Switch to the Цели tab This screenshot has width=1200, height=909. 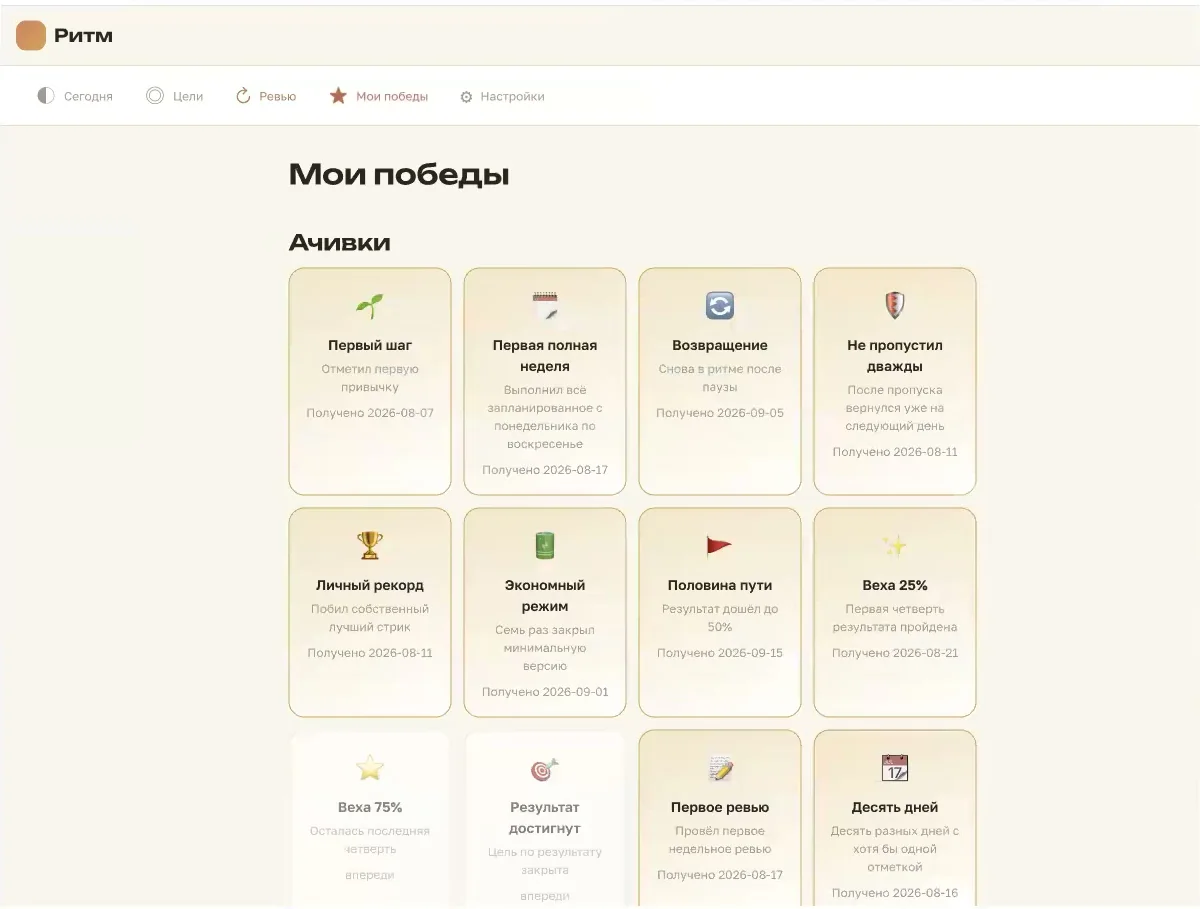pyautogui.click(x=175, y=96)
